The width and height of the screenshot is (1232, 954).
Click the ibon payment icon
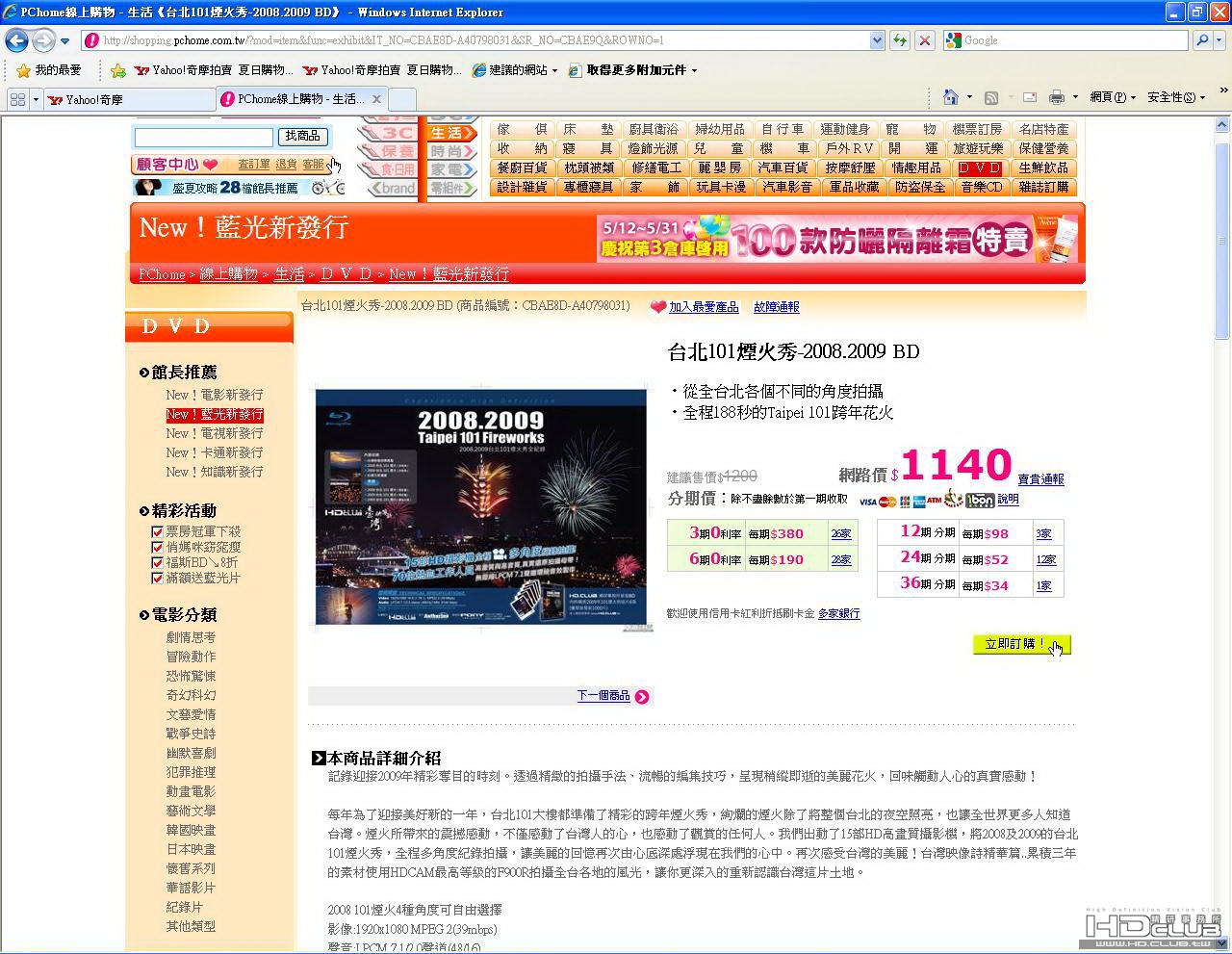point(980,500)
